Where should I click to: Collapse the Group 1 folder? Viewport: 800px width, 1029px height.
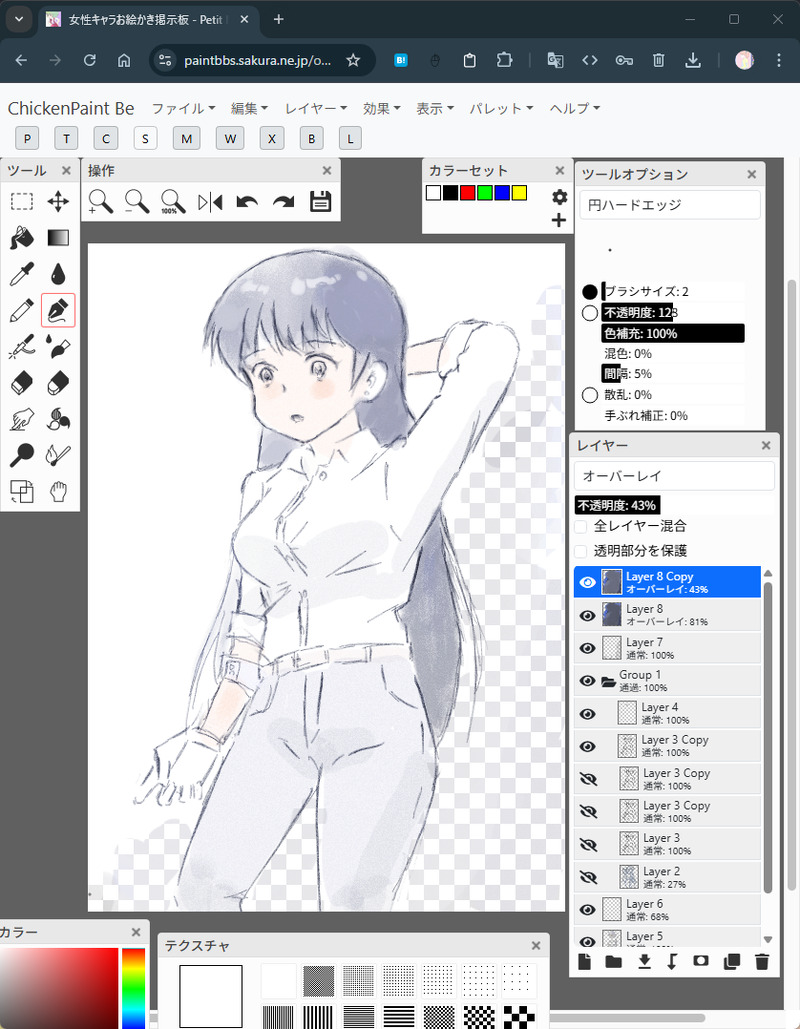(608, 681)
